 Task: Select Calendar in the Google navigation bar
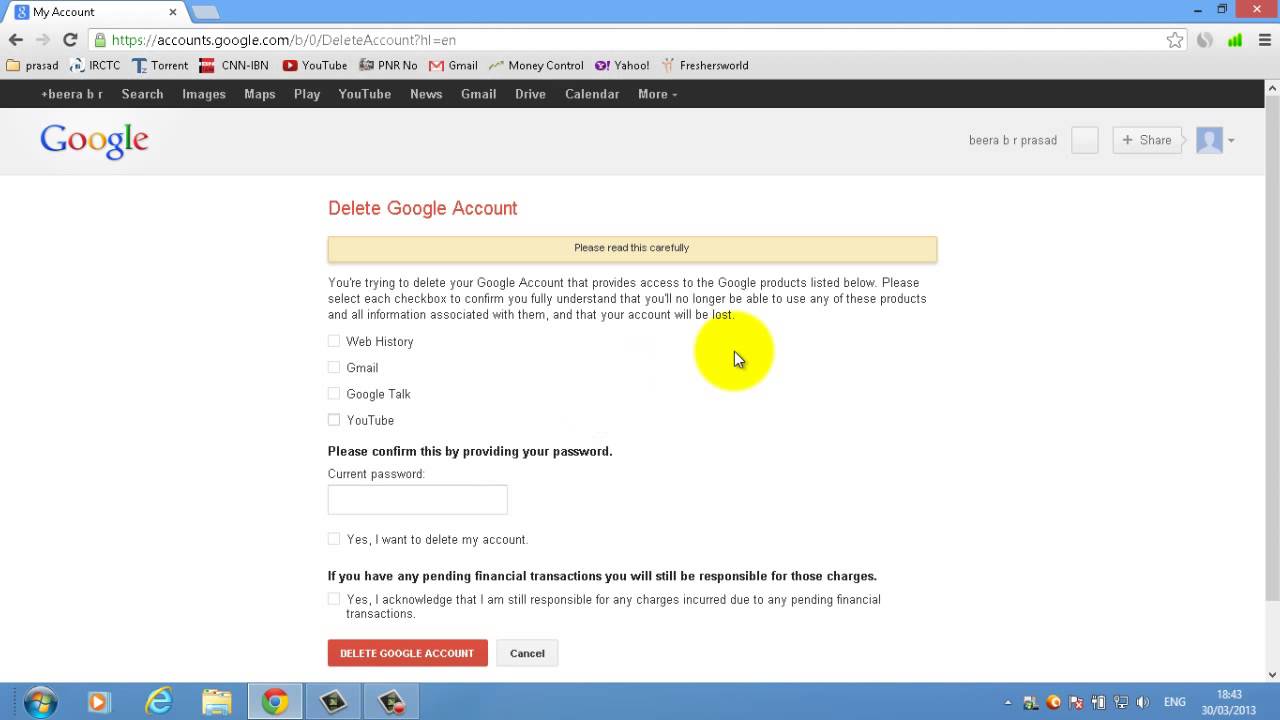coord(592,94)
